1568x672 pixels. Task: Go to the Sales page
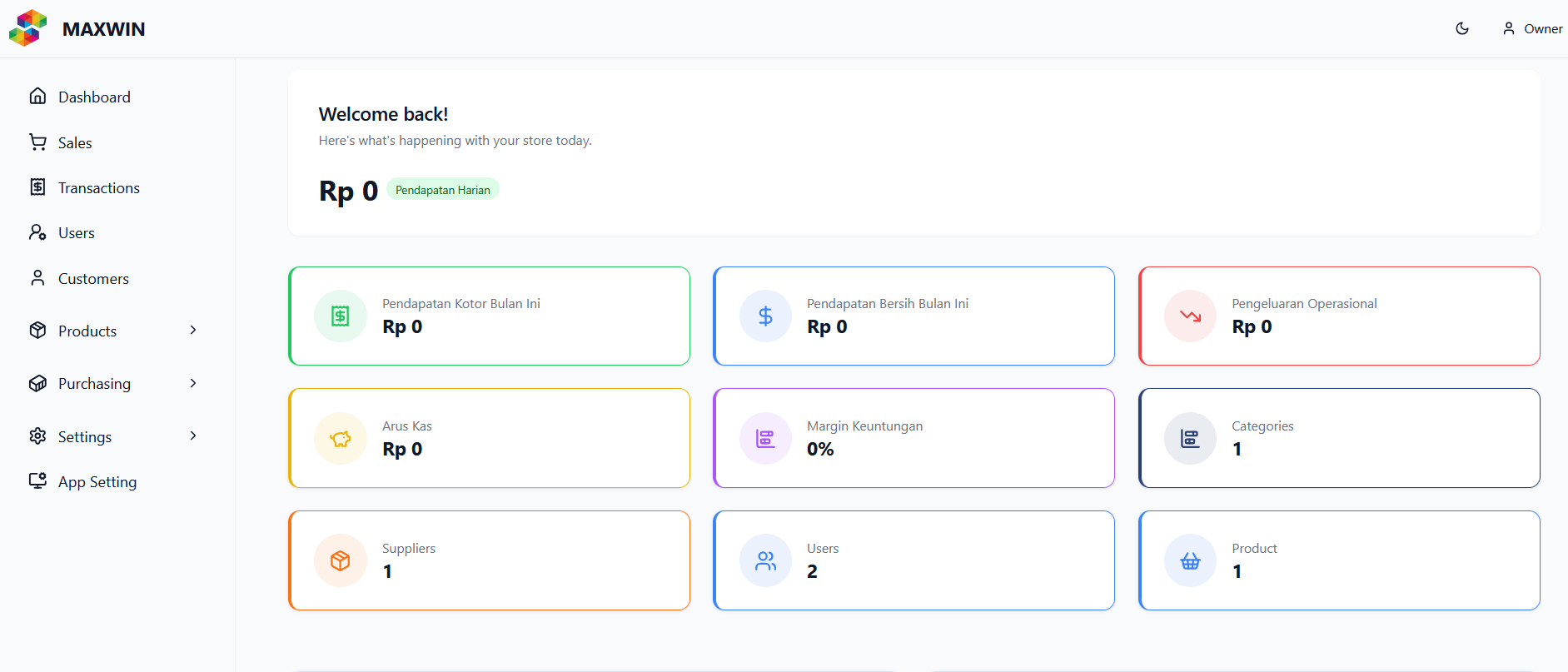point(75,143)
